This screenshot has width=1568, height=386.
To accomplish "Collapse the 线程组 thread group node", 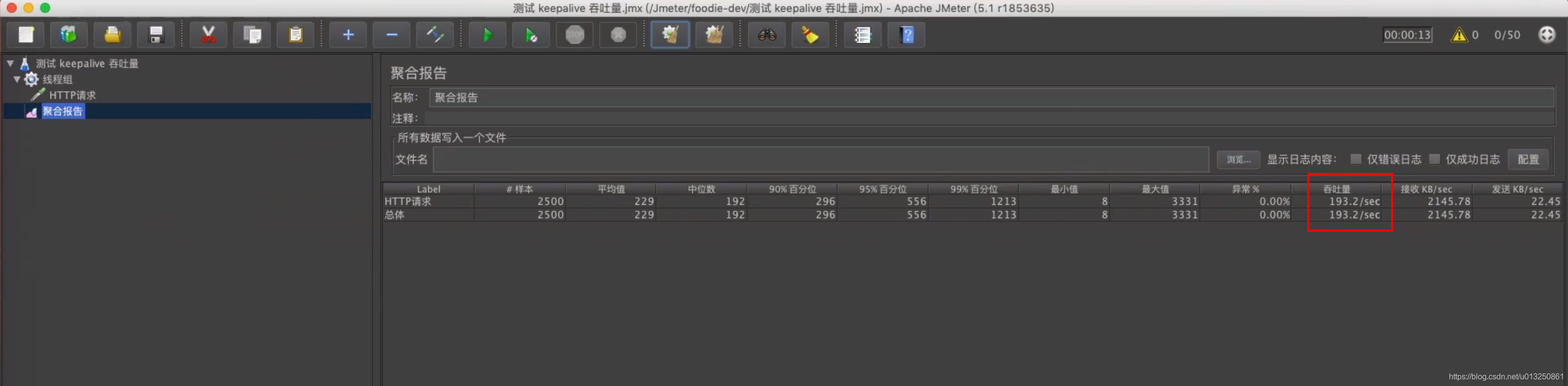I will point(17,79).
